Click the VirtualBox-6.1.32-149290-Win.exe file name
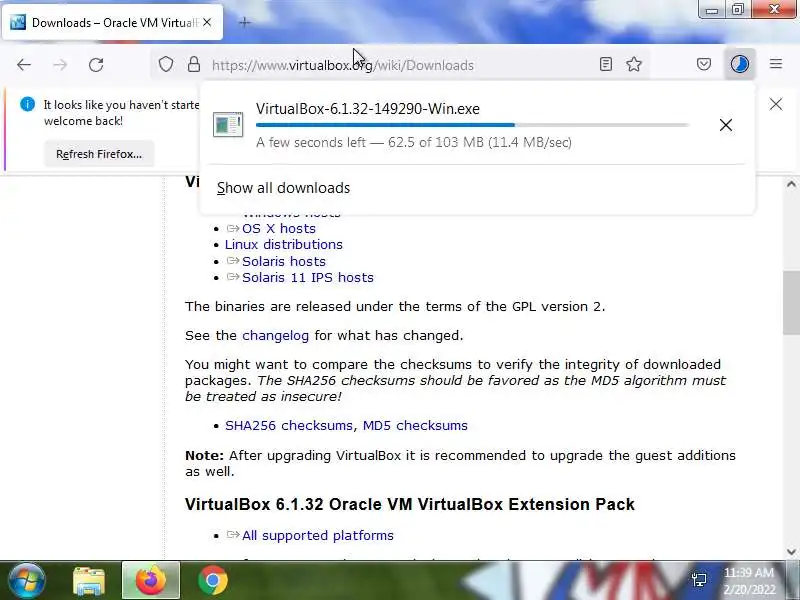 pos(368,109)
